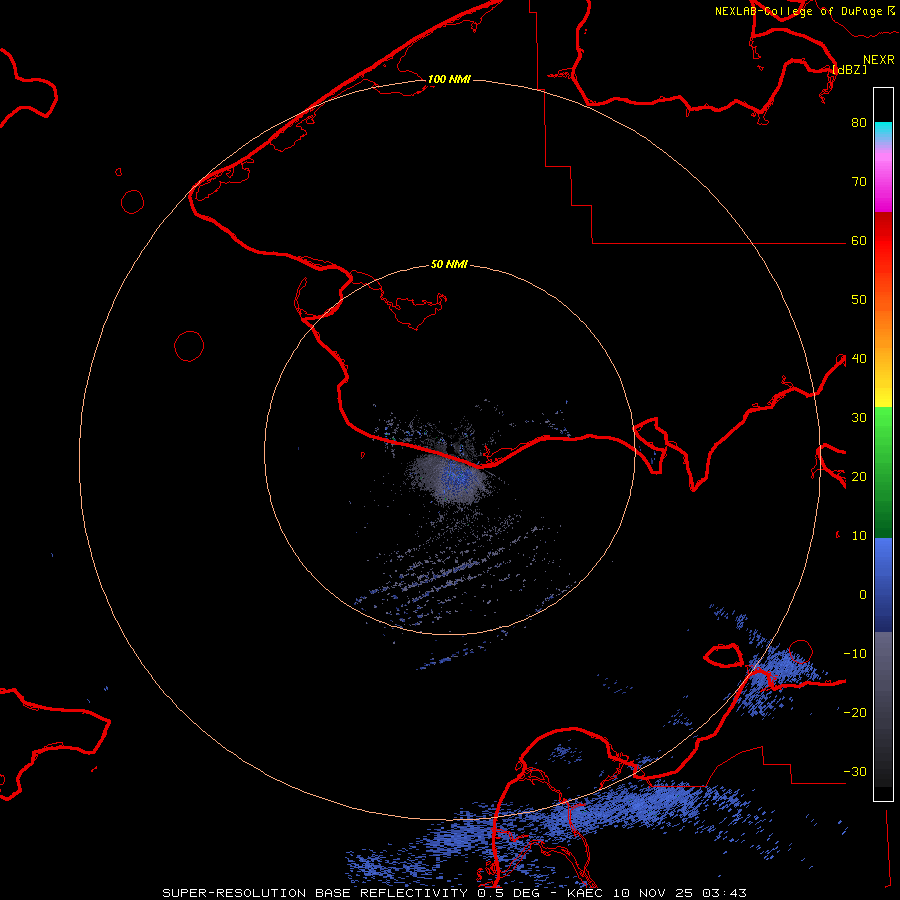Click the 70 value on the dBZ scale
The width and height of the screenshot is (900, 900).
859,182
